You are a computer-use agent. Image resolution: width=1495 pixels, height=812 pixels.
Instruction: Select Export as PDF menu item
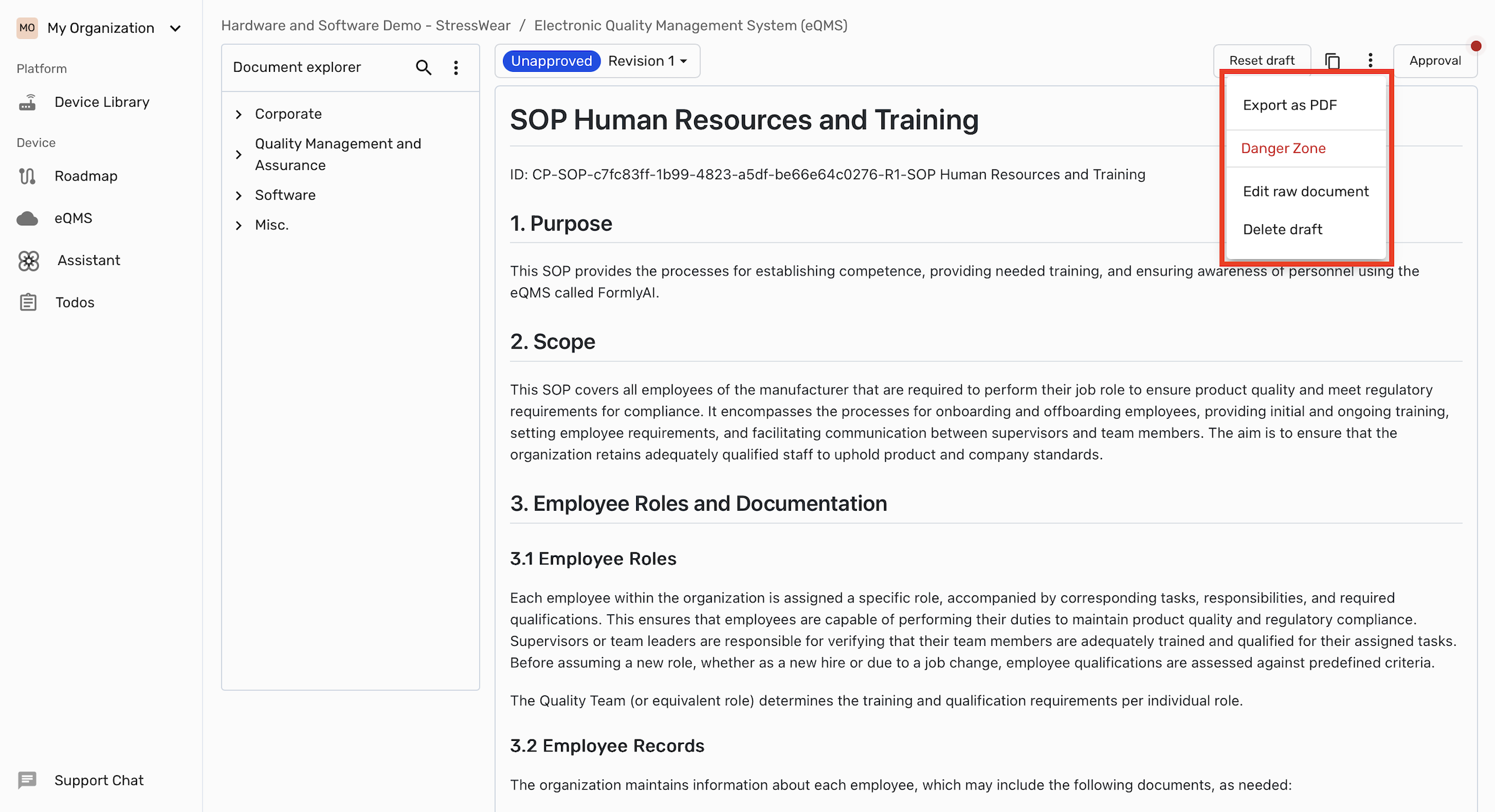pyautogui.click(x=1289, y=105)
